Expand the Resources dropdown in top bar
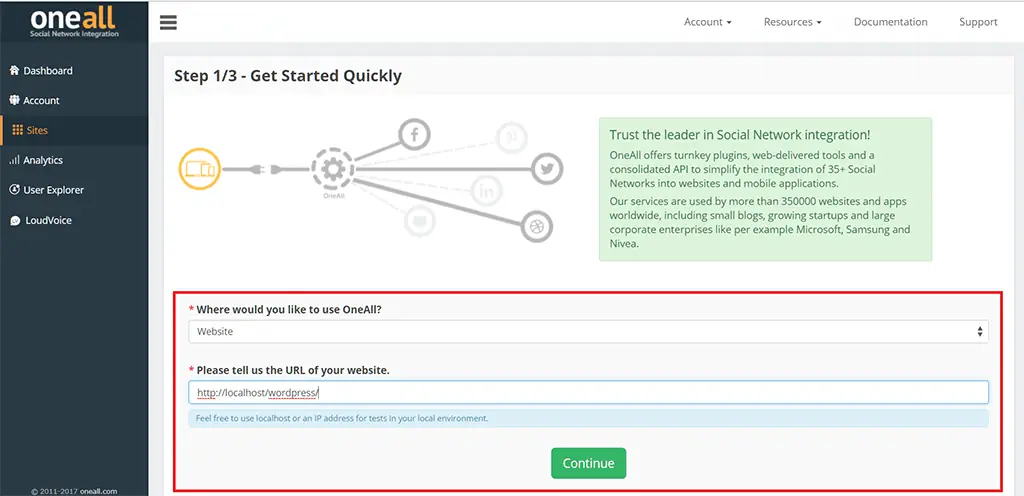Image resolution: width=1024 pixels, height=496 pixels. point(792,22)
